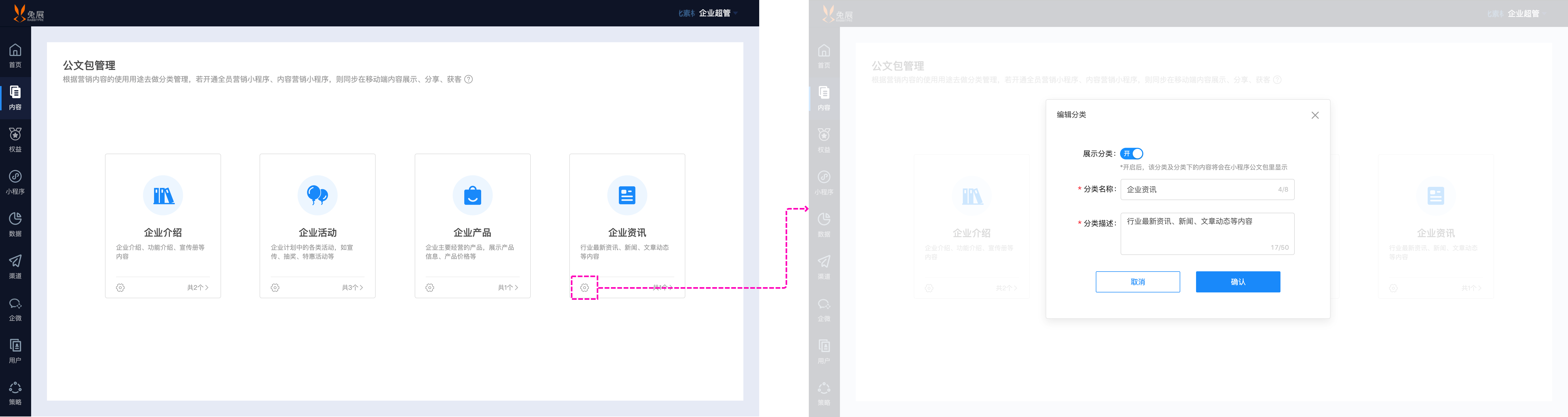
Task: Click the 公文包管理 heading in the undimmed page
Action: tap(89, 65)
